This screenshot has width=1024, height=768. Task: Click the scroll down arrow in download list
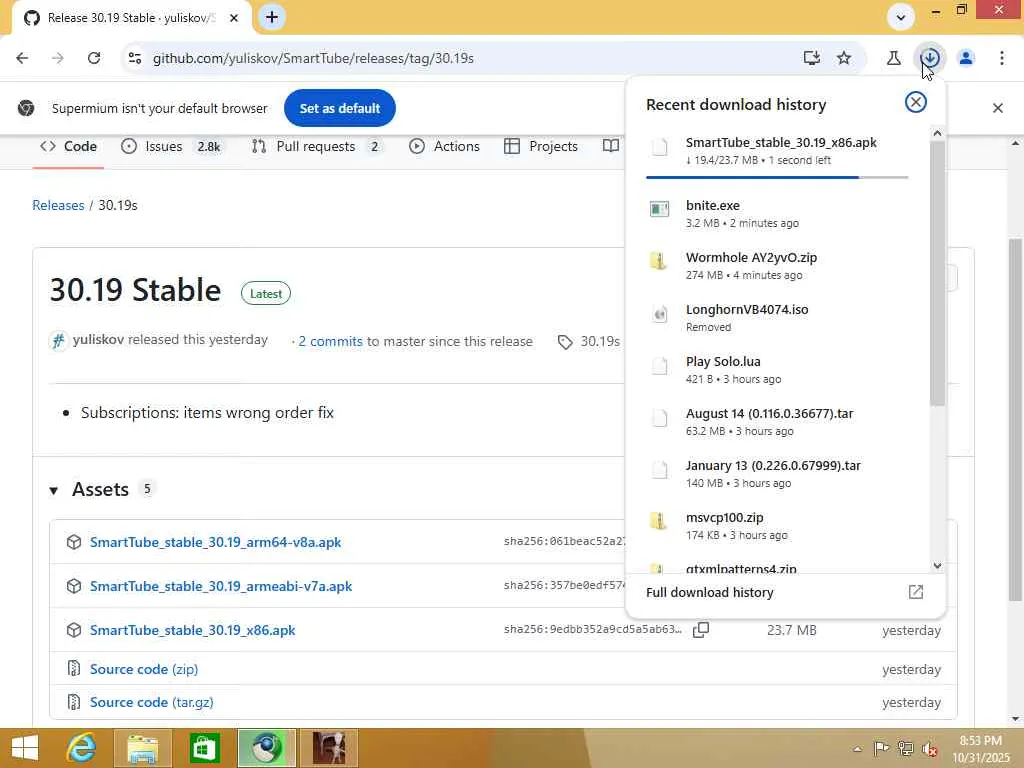click(937, 566)
